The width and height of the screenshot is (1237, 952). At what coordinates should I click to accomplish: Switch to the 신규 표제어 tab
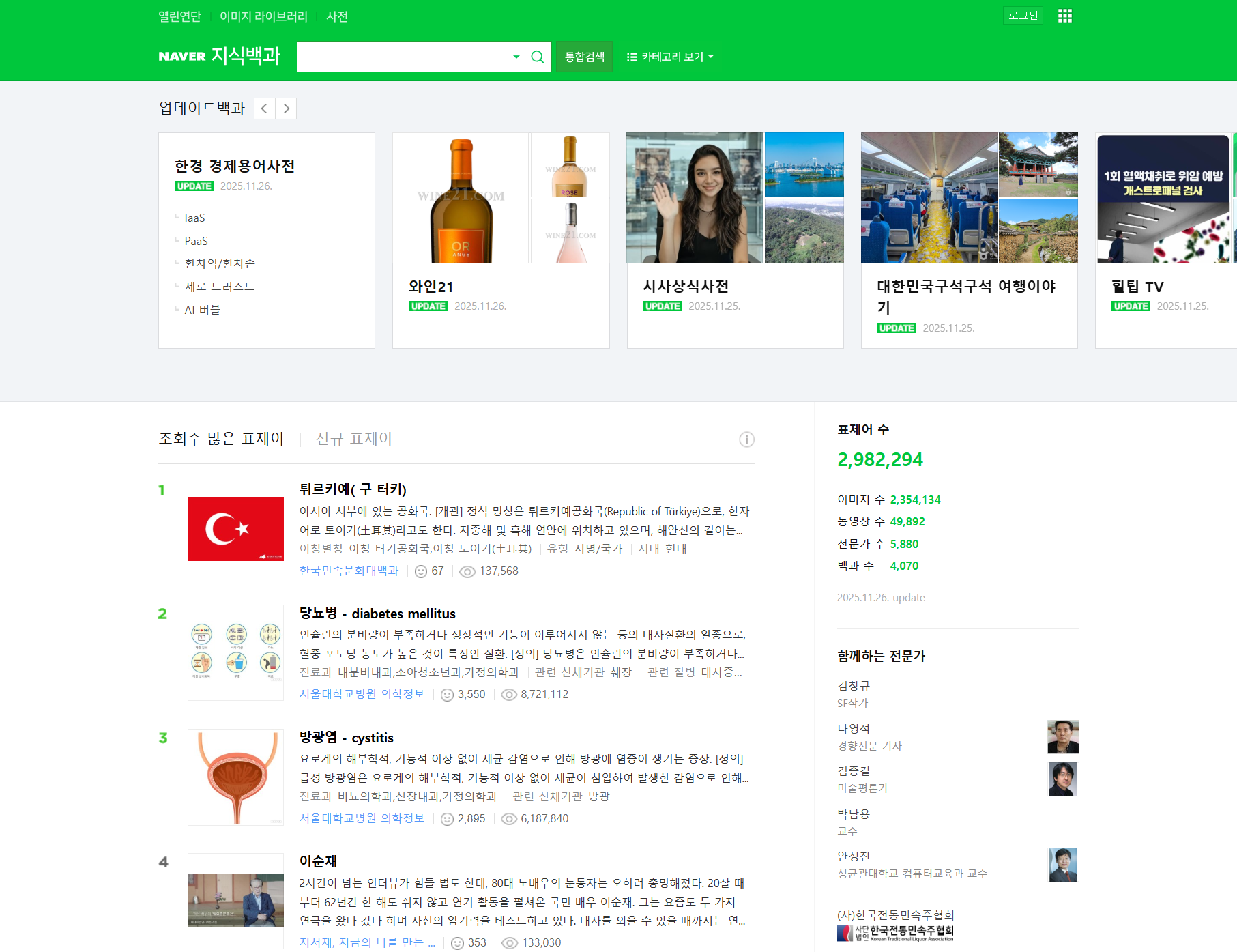353,439
